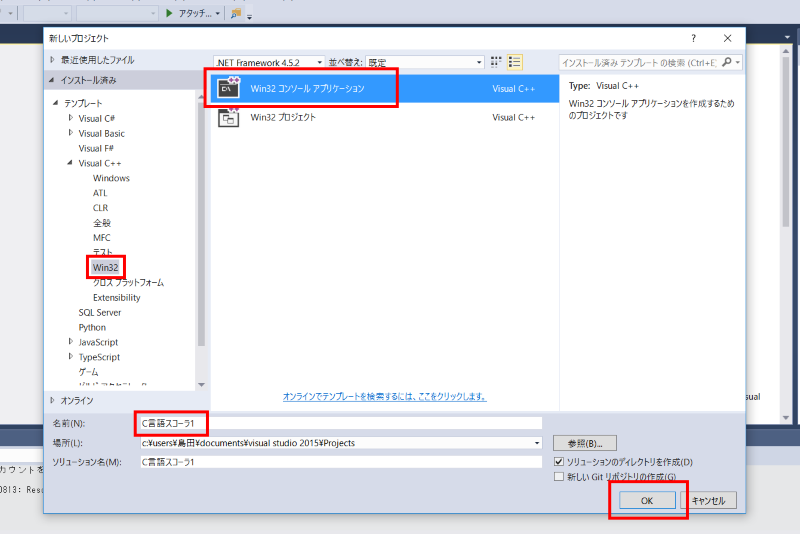Screen dimensions: 800x534
Task: Click OK to create the project
Action: point(647,500)
